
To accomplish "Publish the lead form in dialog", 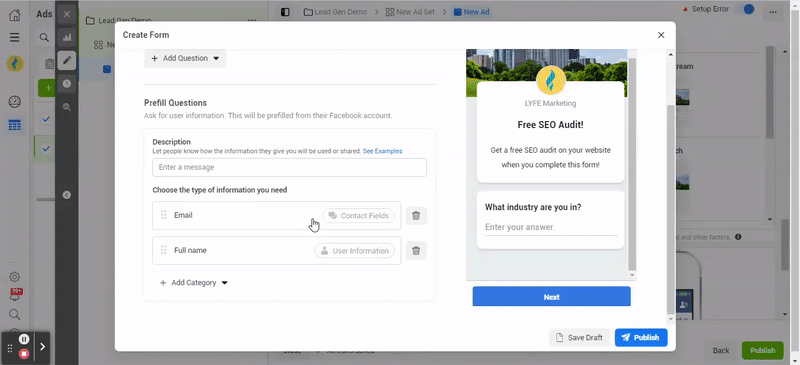I will (641, 337).
